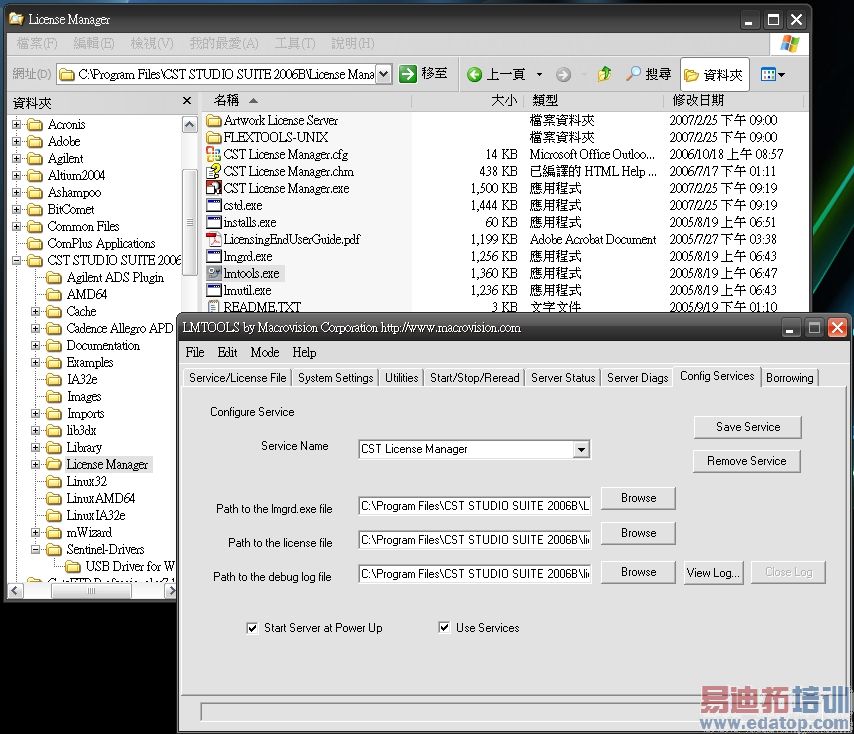
Task: Select the README.TXT file icon
Action: pos(214,307)
